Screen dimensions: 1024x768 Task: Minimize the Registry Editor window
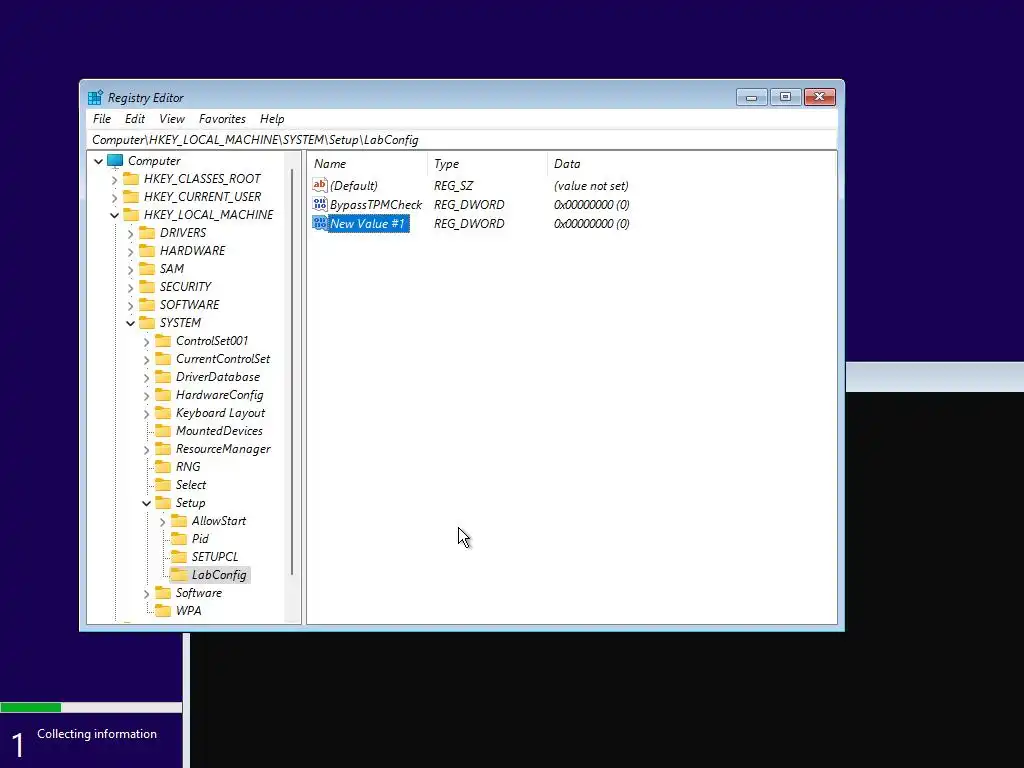[752, 97]
